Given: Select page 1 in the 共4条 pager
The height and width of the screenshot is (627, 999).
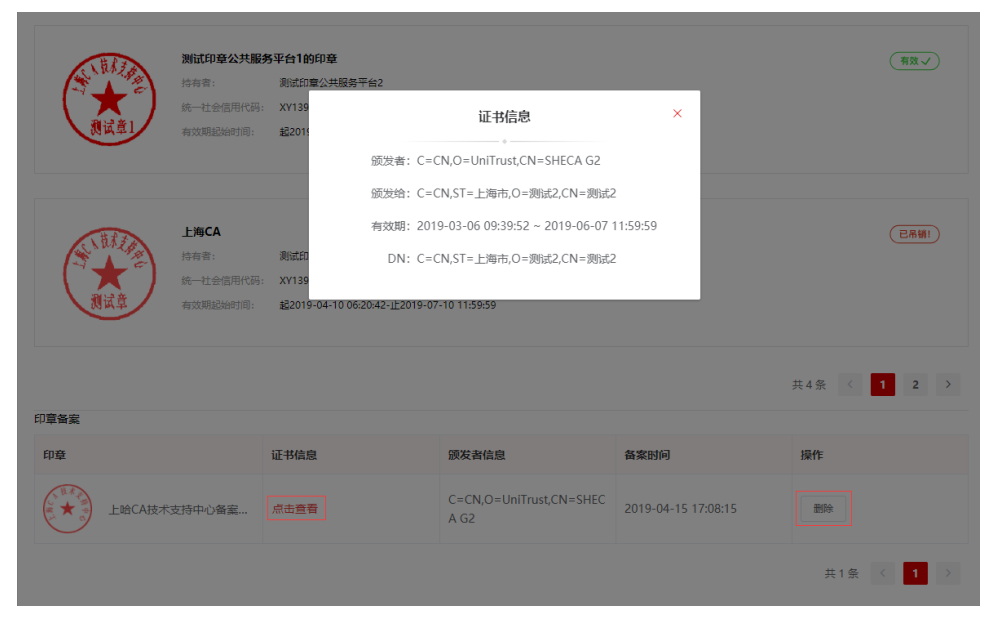Looking at the screenshot, I should tap(882, 384).
